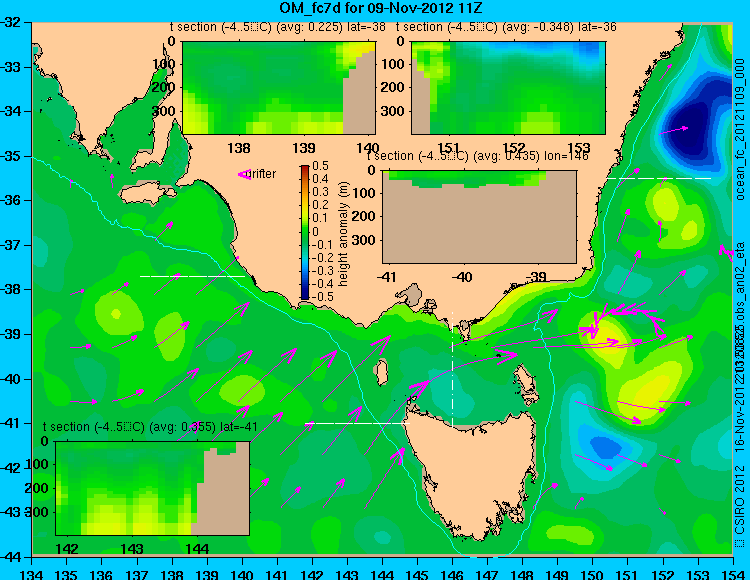Click the height anomaly color bar
Viewport: 750px width, 580px height.
[x=305, y=232]
